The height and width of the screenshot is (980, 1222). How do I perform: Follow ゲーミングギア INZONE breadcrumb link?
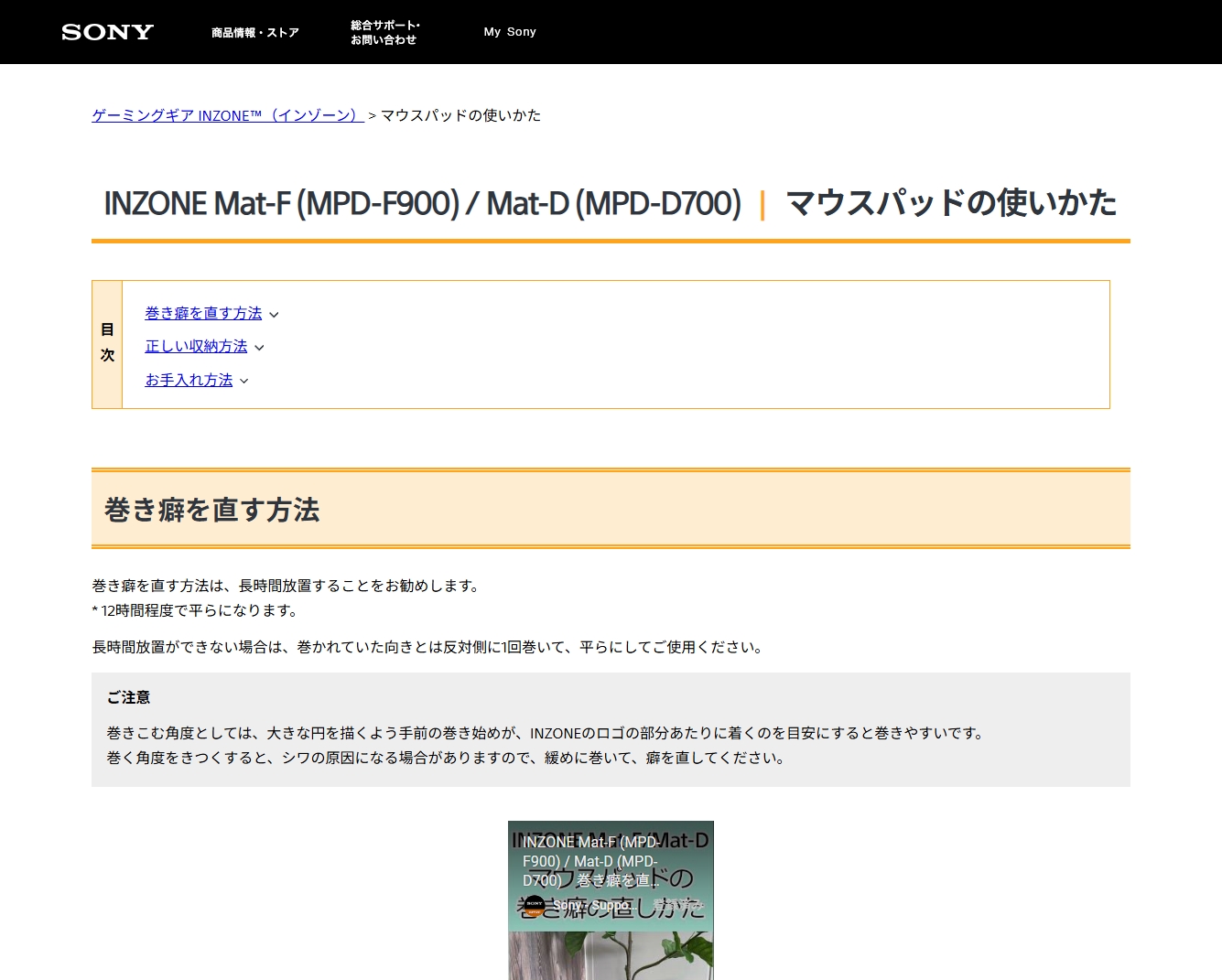pyautogui.click(x=228, y=115)
